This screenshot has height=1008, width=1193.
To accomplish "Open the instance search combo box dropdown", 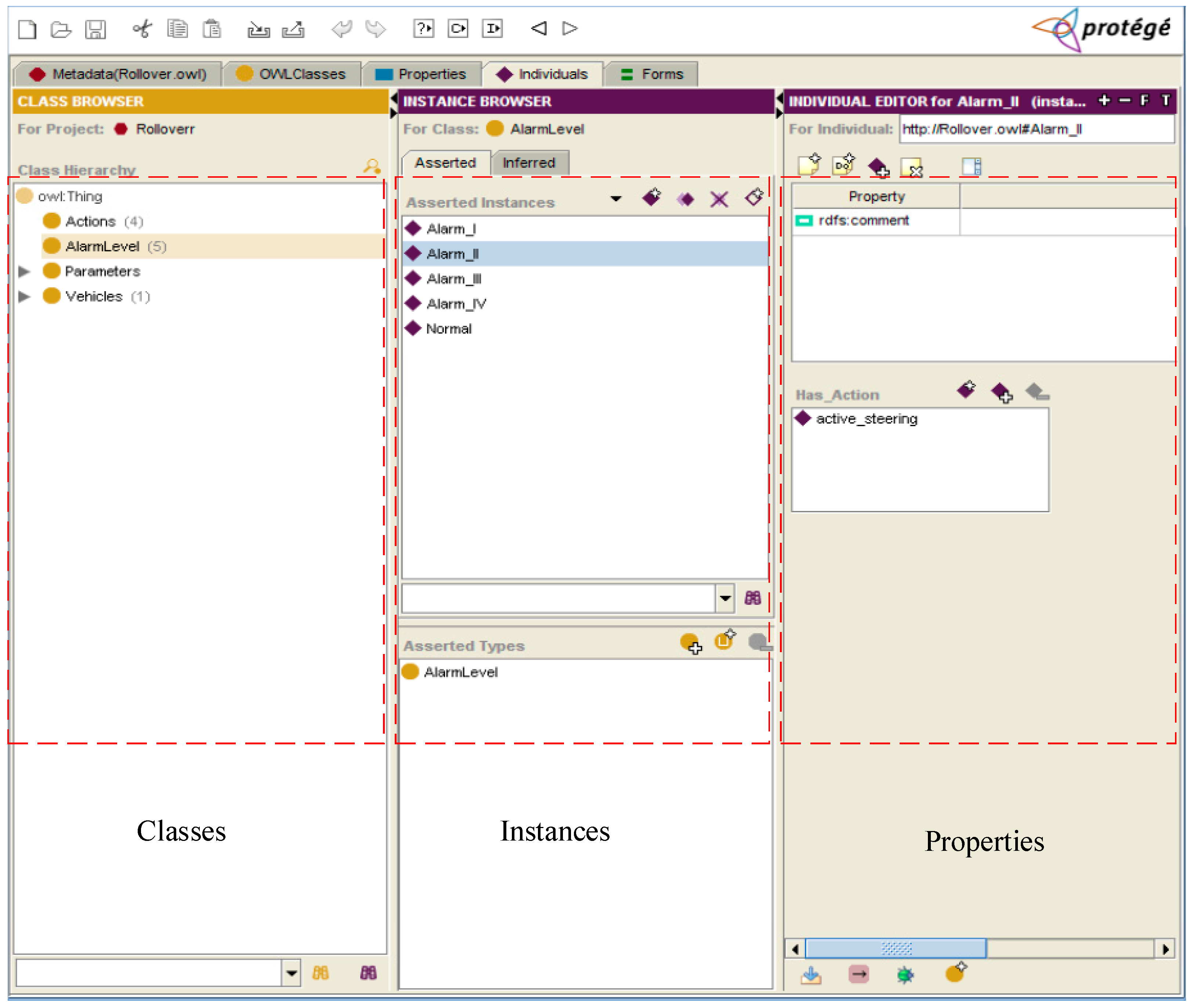I will pos(725,598).
